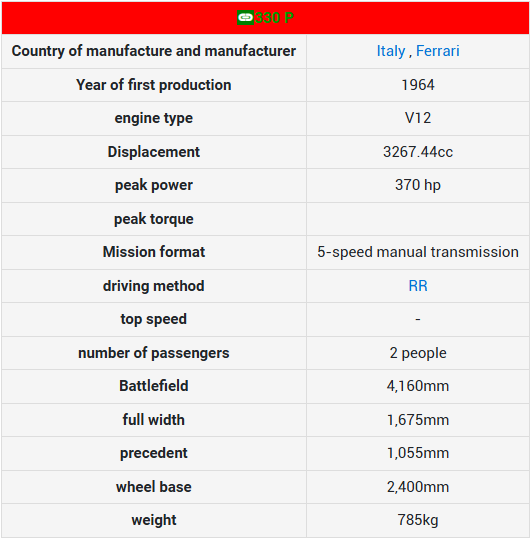Select the 1964 production year value
Viewport: 531px width, 540px height.
tap(418, 85)
